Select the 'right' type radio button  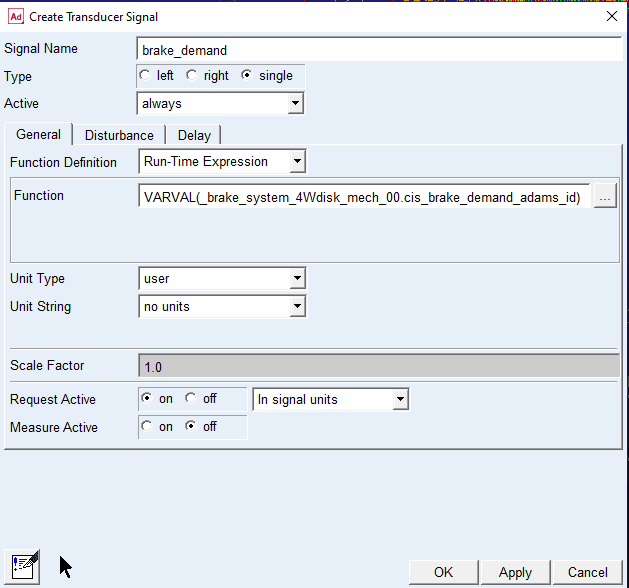point(192,75)
